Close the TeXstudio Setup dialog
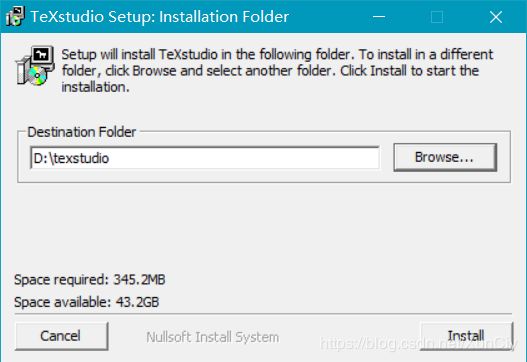This screenshot has width=527, height=362. click(496, 16)
